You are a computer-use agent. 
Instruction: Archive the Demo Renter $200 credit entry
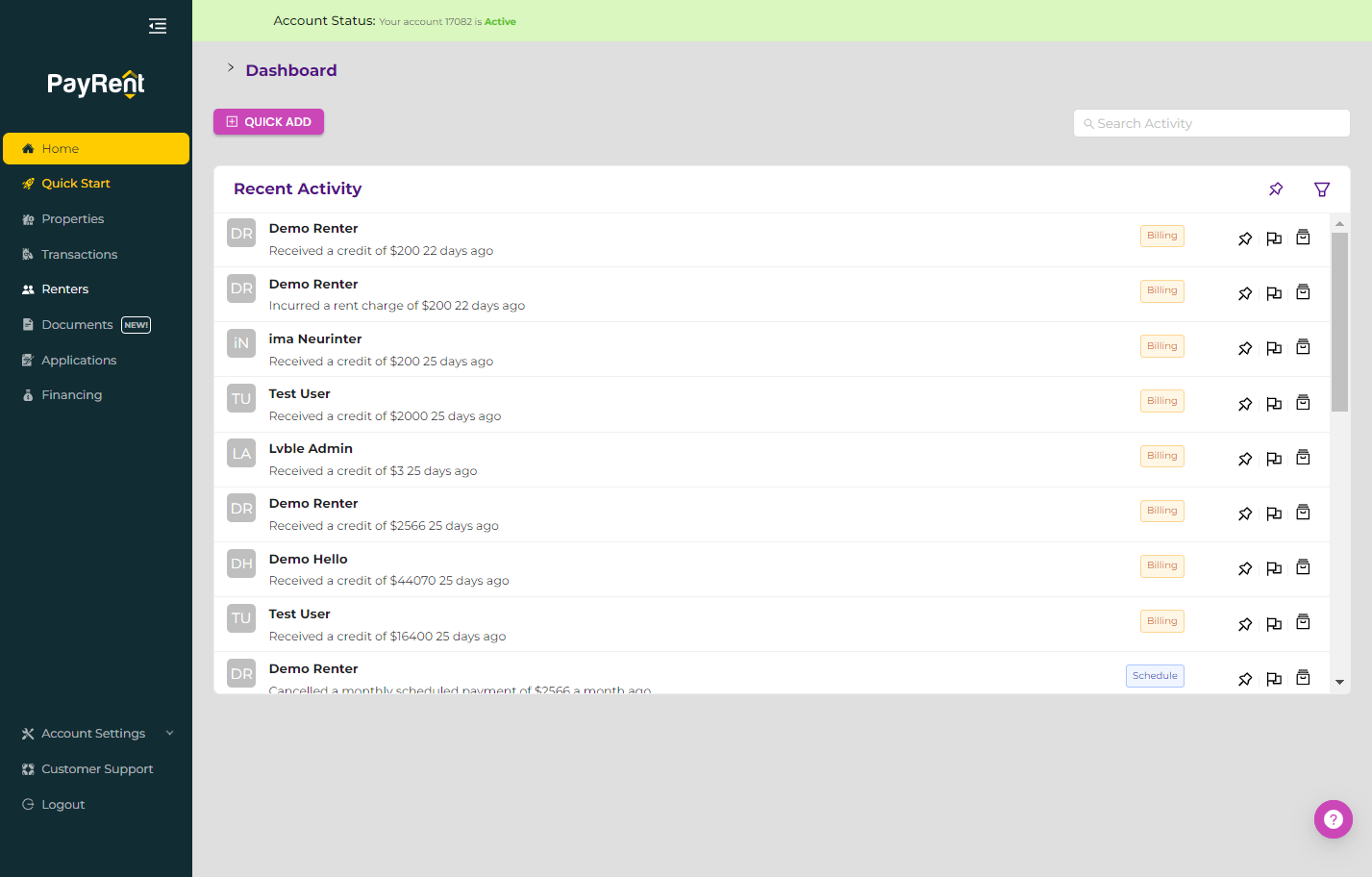1303,238
